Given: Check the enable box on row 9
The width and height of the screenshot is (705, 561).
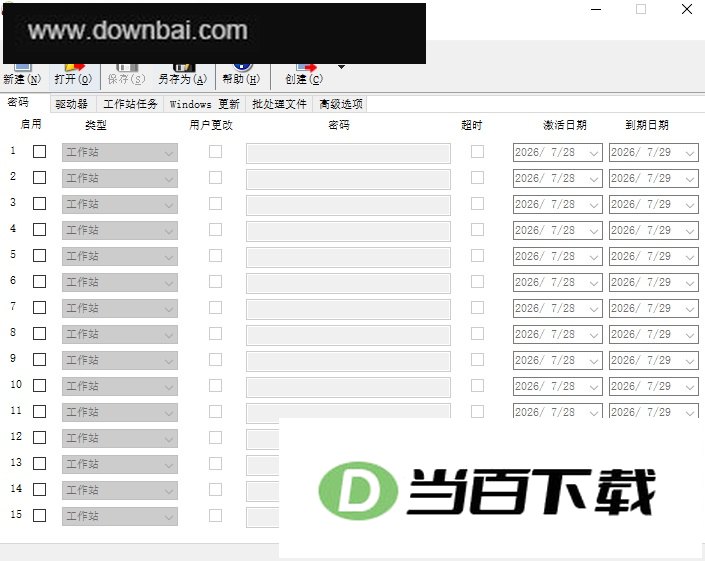Looking at the screenshot, I should [x=40, y=360].
